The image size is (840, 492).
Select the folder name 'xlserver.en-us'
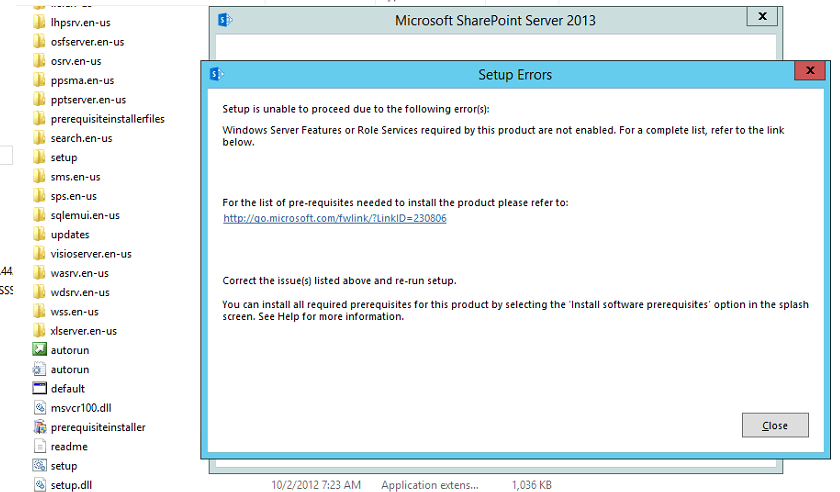click(x=84, y=331)
